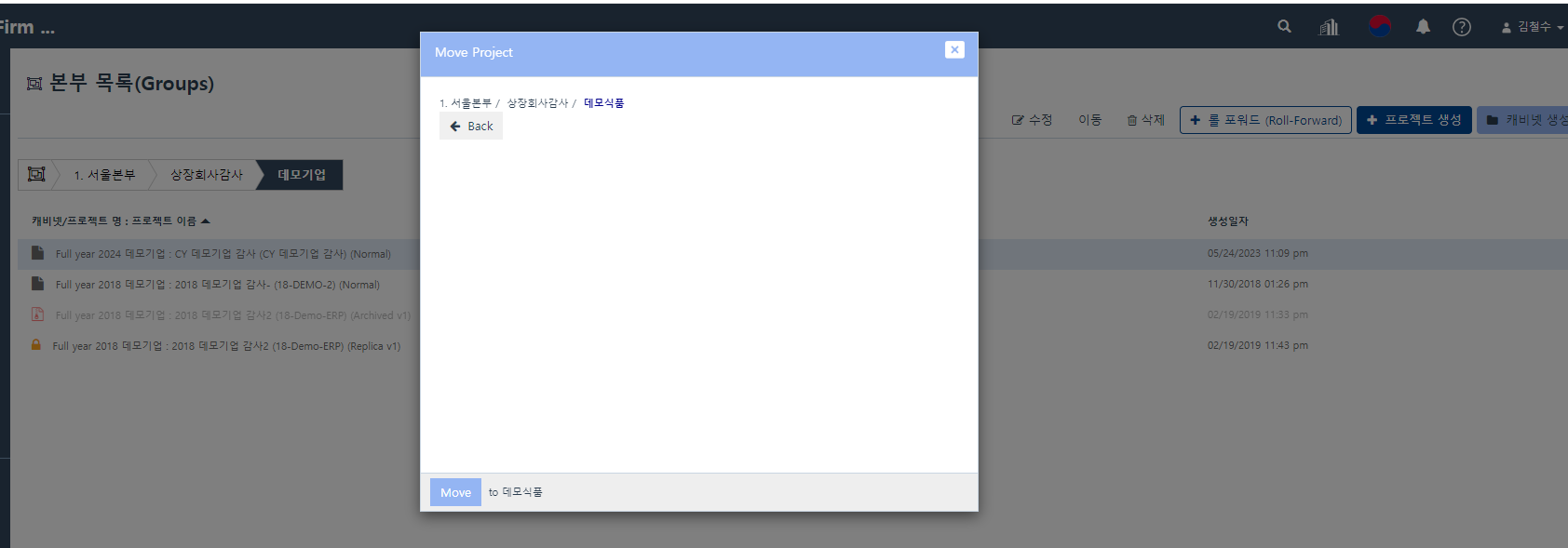Click the Move button in dialog footer

point(455,492)
